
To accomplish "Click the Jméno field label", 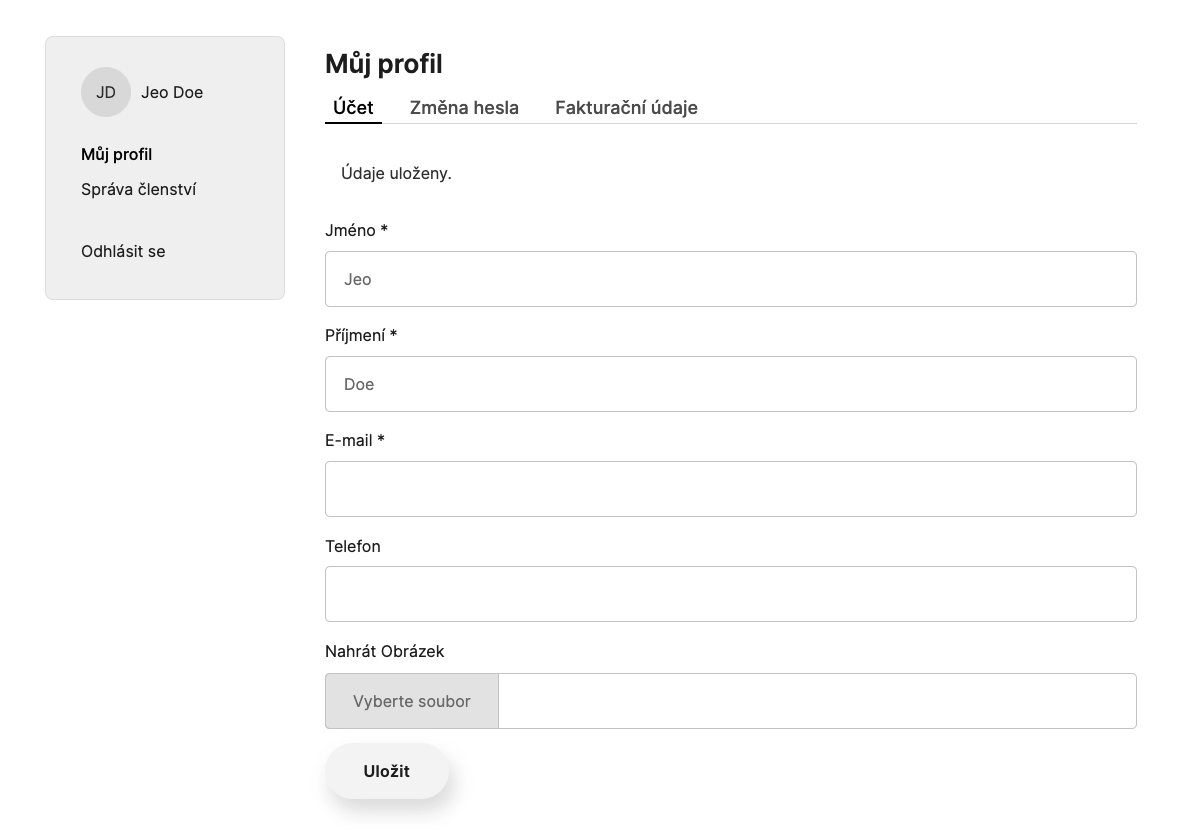I will point(356,230).
